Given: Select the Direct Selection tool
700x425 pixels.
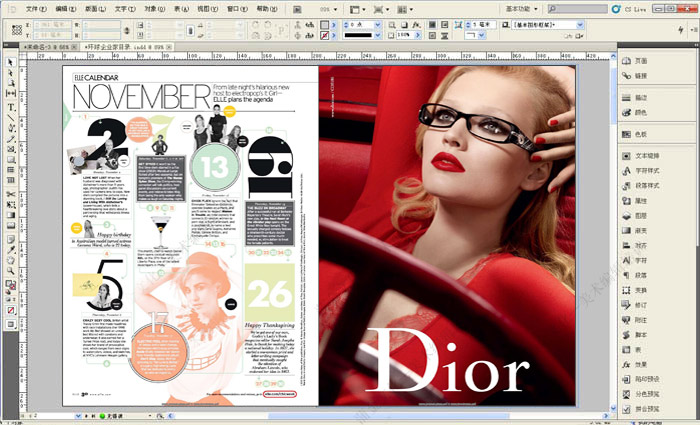Looking at the screenshot, I should coord(11,73).
